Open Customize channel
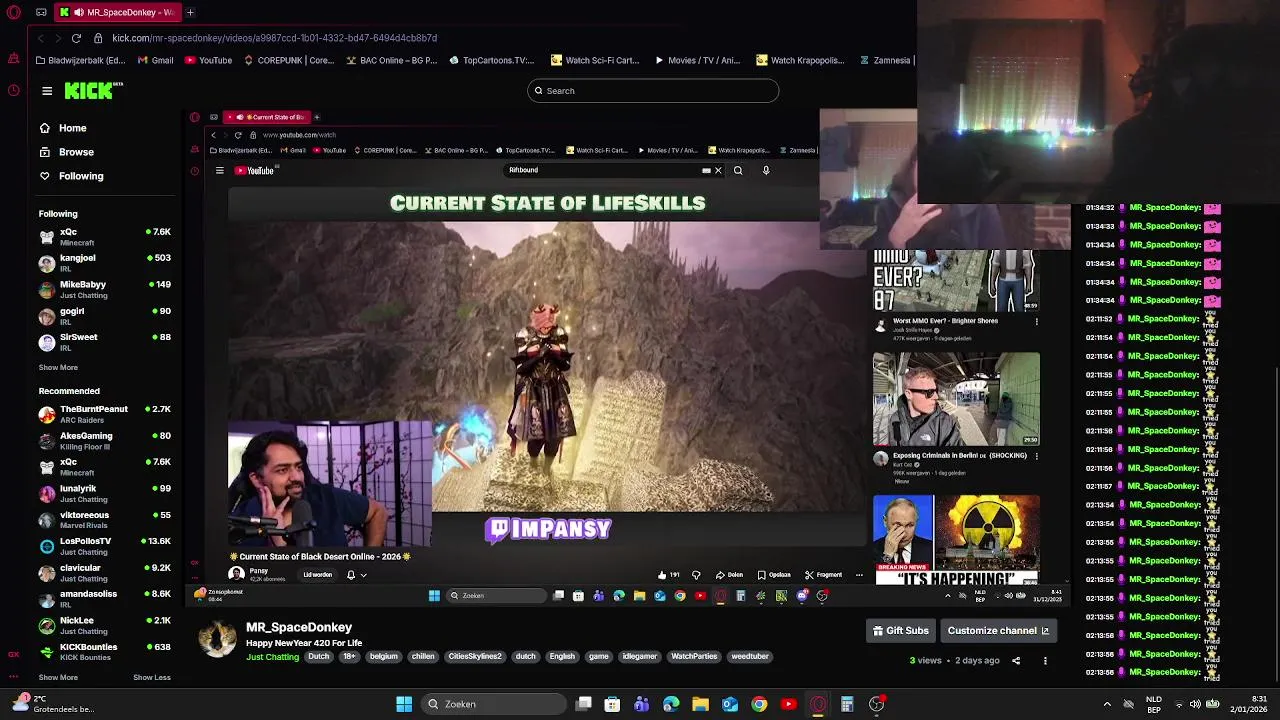The width and height of the screenshot is (1280, 720). [x=998, y=631]
